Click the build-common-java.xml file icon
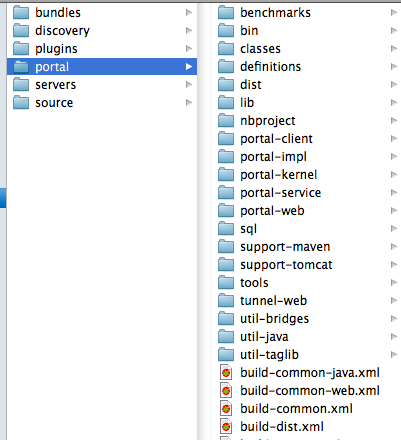The height and width of the screenshot is (440, 401). click(226, 372)
